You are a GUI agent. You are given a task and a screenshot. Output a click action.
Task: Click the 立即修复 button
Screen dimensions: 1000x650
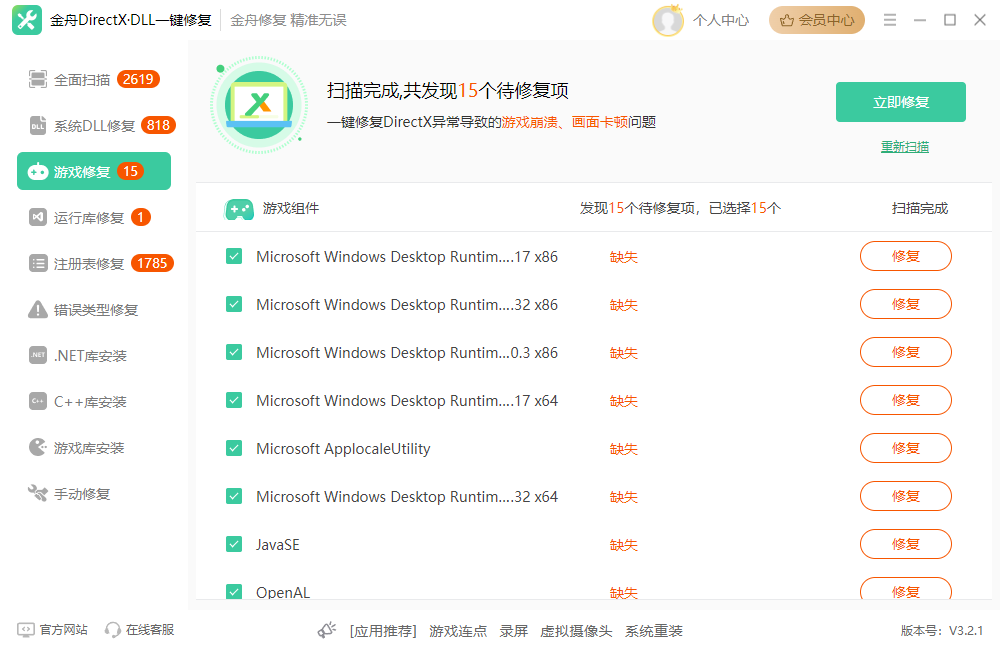(901, 102)
